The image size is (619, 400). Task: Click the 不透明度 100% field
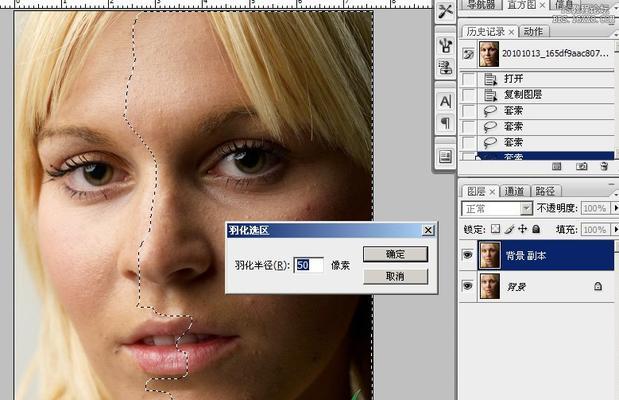click(595, 208)
